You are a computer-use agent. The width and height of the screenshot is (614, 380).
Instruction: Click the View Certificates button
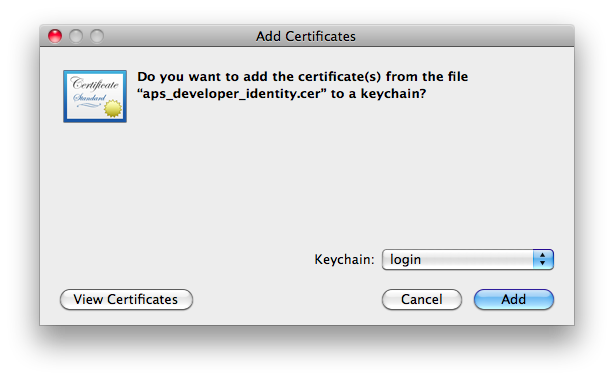pos(126,300)
